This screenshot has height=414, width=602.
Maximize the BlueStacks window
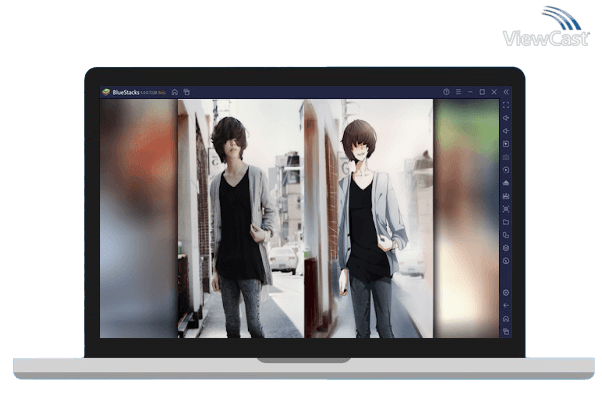coord(482,92)
